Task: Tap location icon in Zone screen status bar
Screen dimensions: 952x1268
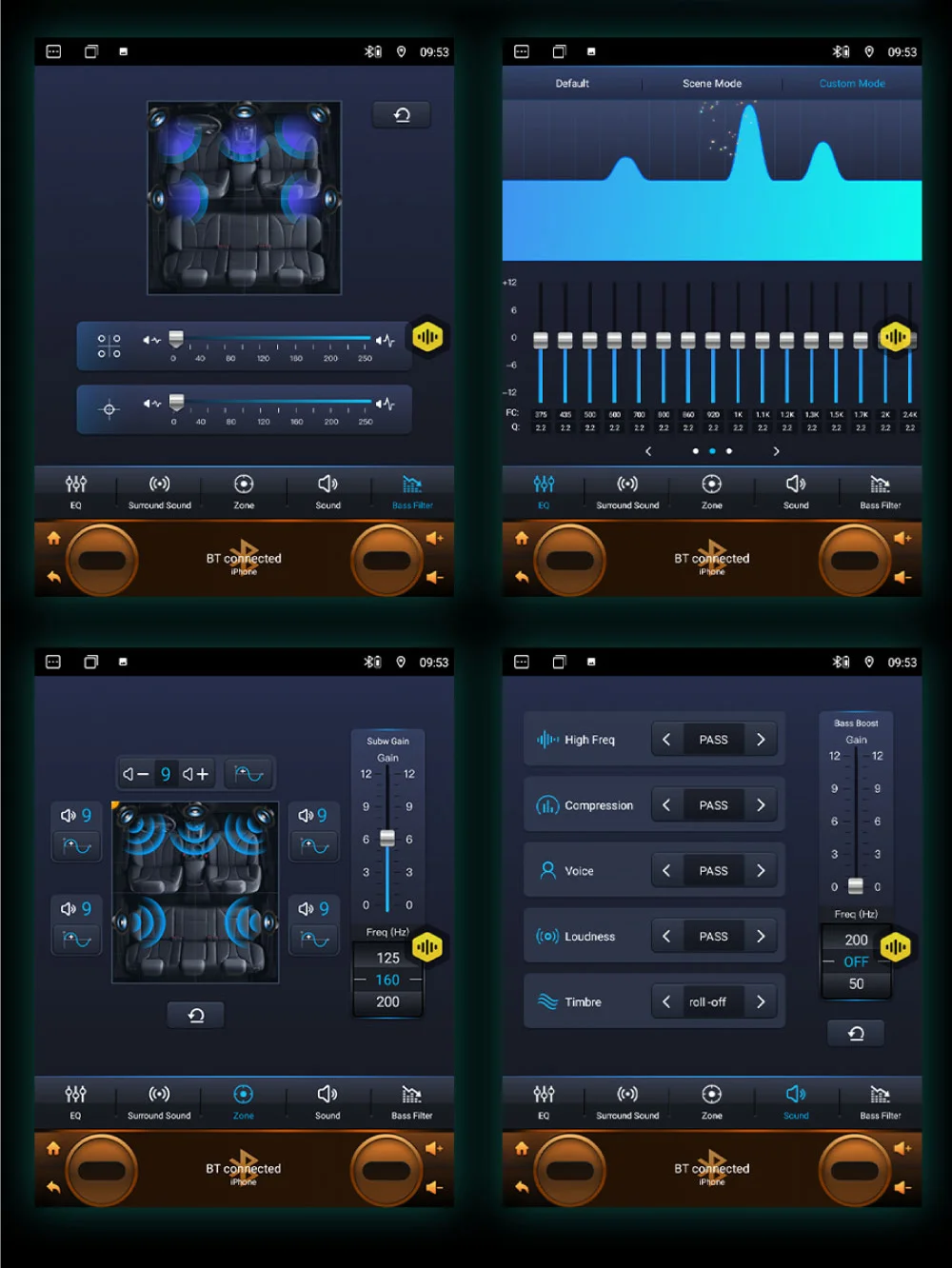Action: [x=401, y=662]
